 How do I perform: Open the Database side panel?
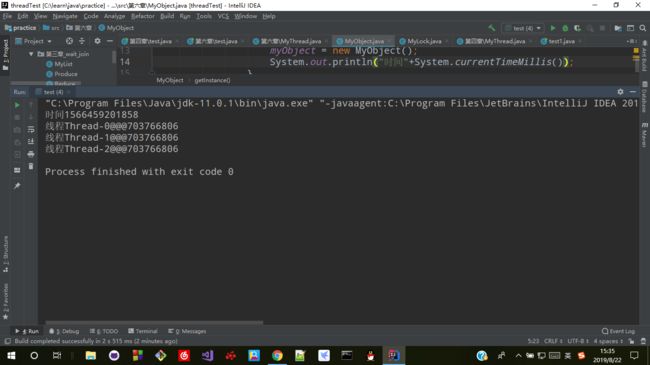click(645, 97)
